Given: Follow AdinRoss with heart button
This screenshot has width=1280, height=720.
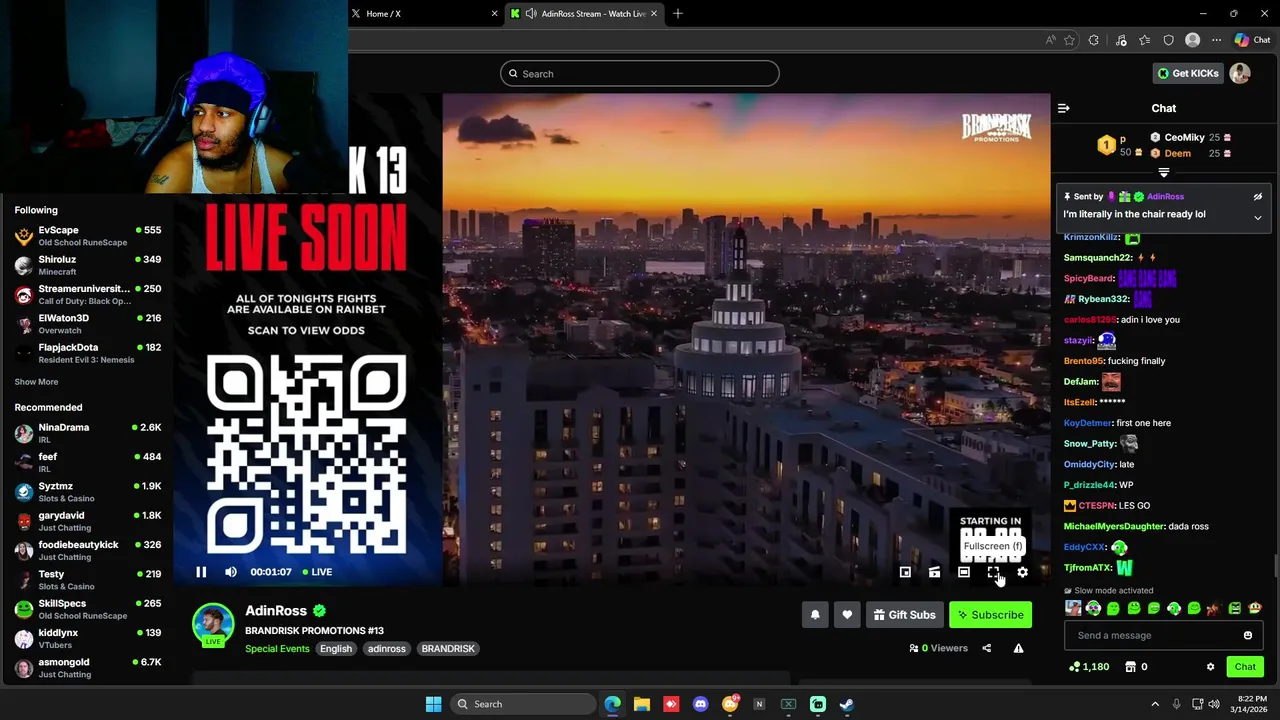Looking at the screenshot, I should (x=847, y=615).
